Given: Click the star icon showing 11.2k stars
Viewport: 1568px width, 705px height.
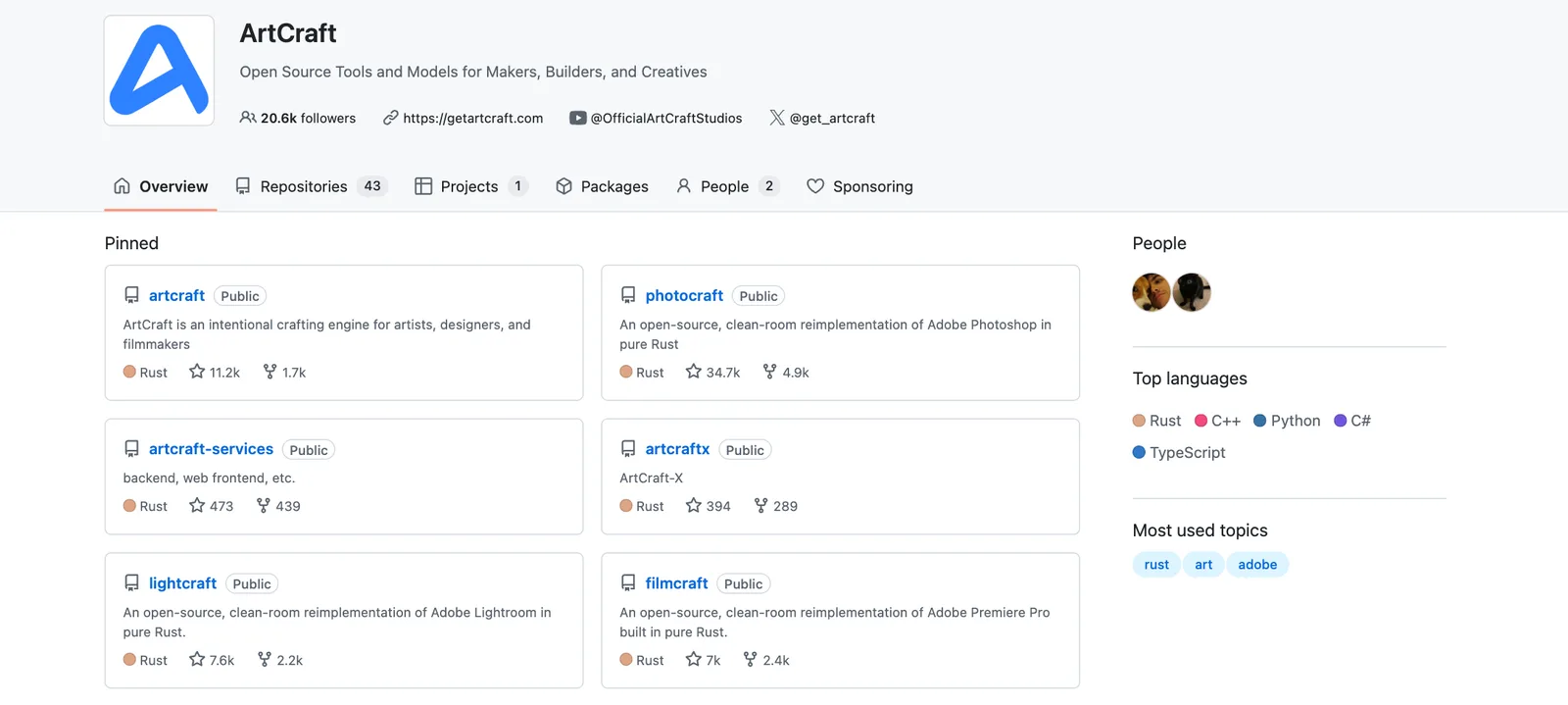Looking at the screenshot, I should (x=197, y=372).
